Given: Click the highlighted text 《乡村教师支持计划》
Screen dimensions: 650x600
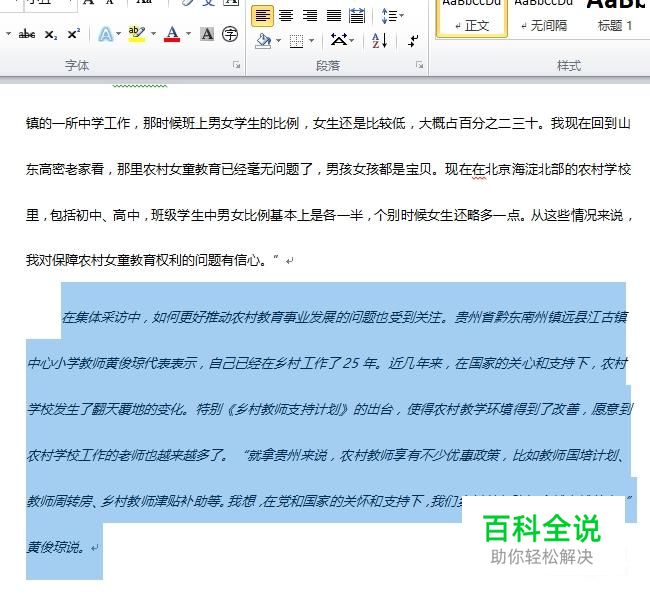Looking at the screenshot, I should [x=287, y=409].
